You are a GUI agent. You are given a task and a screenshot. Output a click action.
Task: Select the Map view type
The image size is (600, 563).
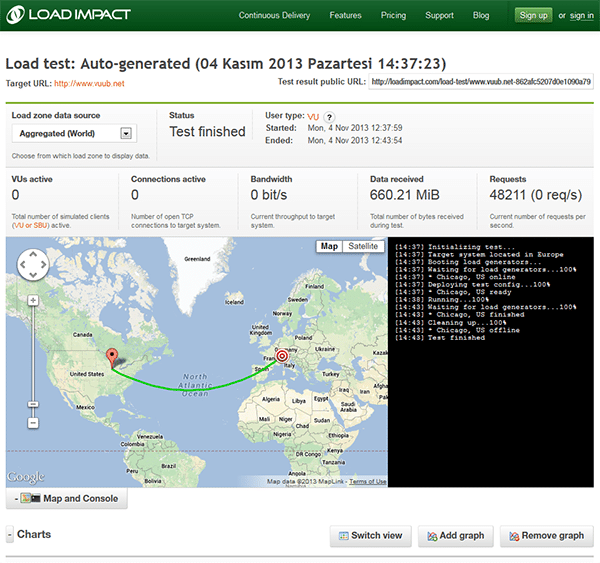tap(329, 246)
